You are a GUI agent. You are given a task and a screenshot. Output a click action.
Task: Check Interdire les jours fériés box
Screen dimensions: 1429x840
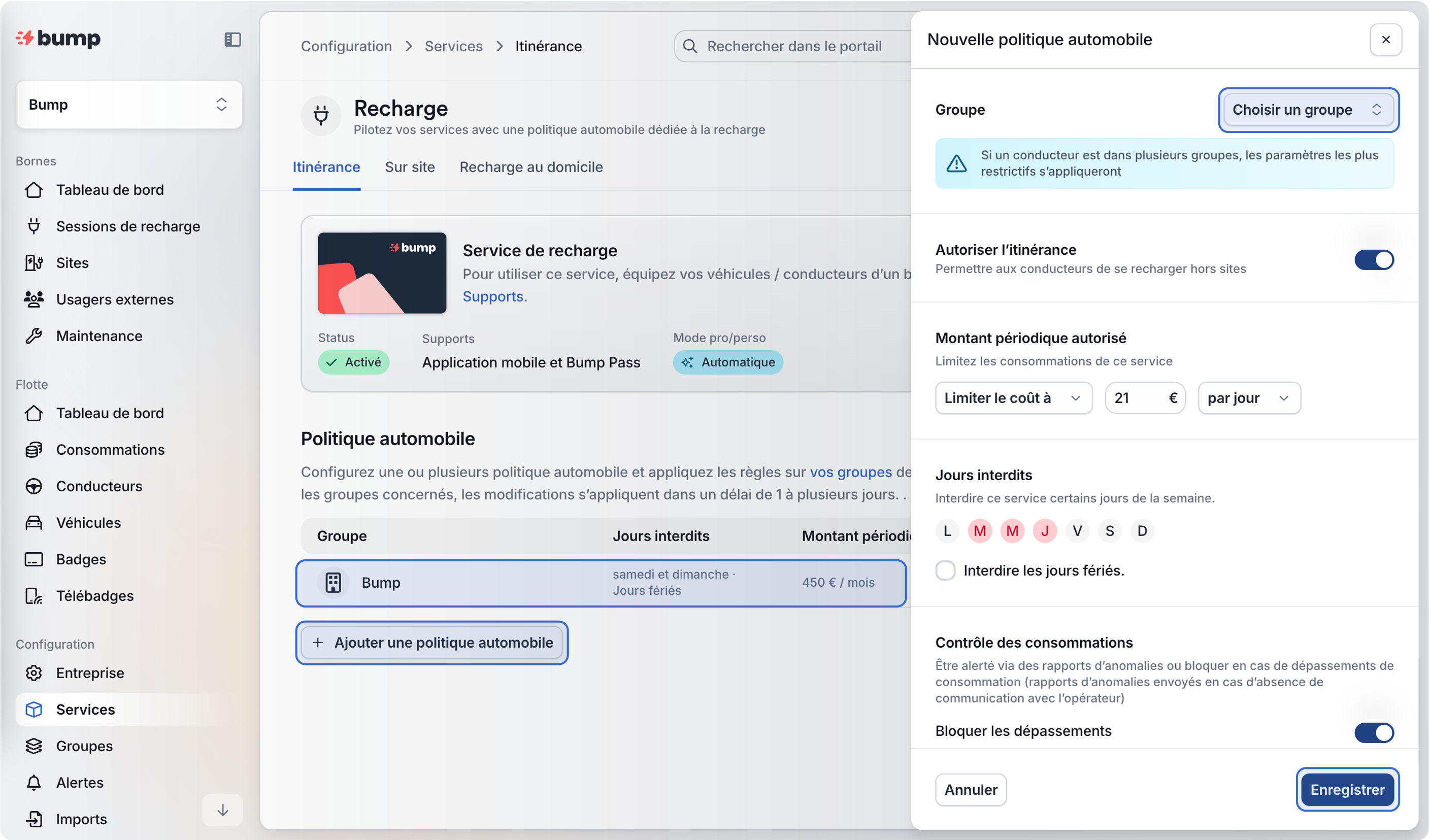pos(945,570)
